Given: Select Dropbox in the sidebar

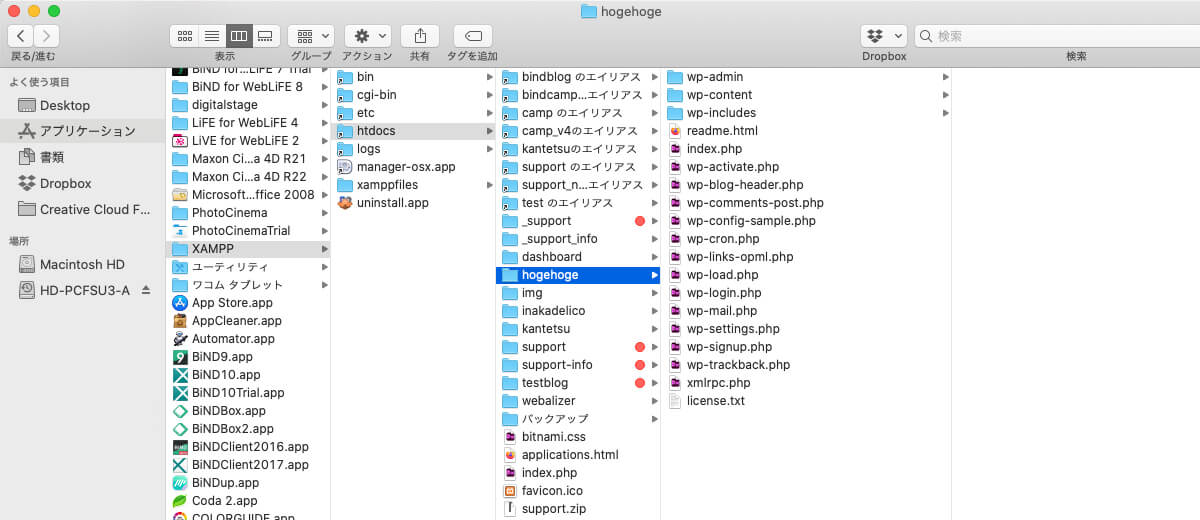Looking at the screenshot, I should click(x=82, y=183).
